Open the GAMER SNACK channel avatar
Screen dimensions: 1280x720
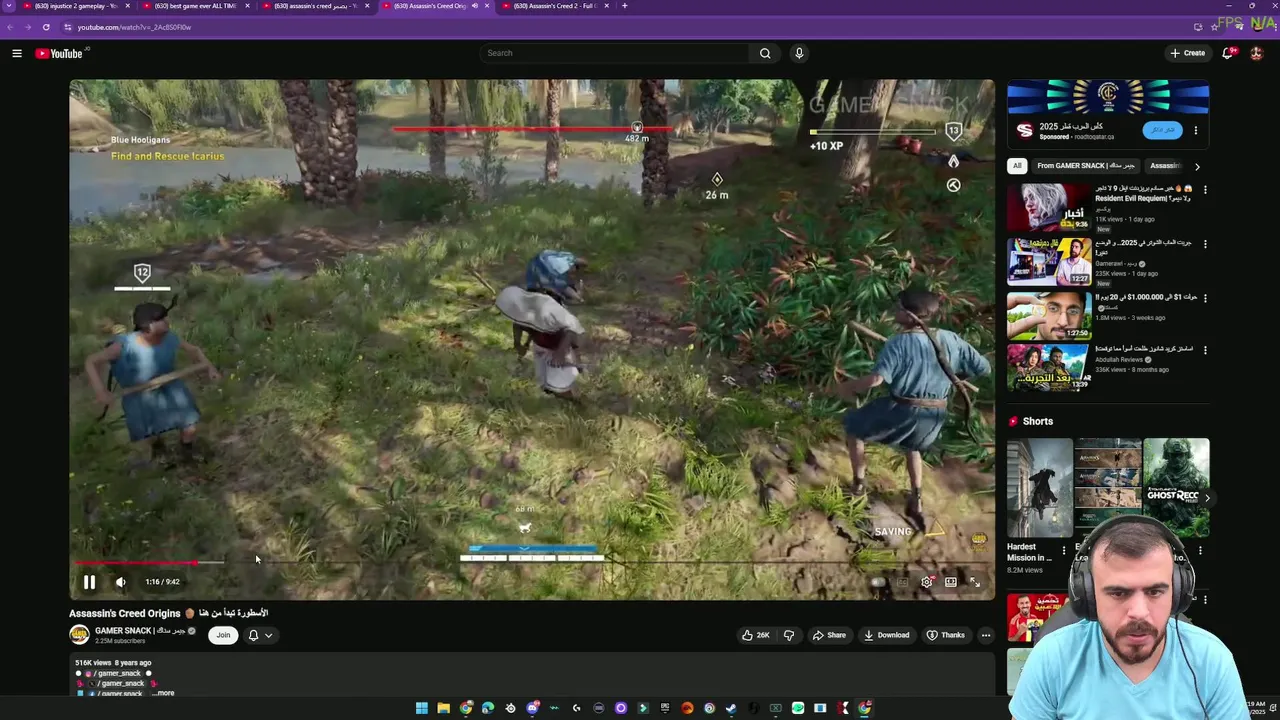pos(79,635)
